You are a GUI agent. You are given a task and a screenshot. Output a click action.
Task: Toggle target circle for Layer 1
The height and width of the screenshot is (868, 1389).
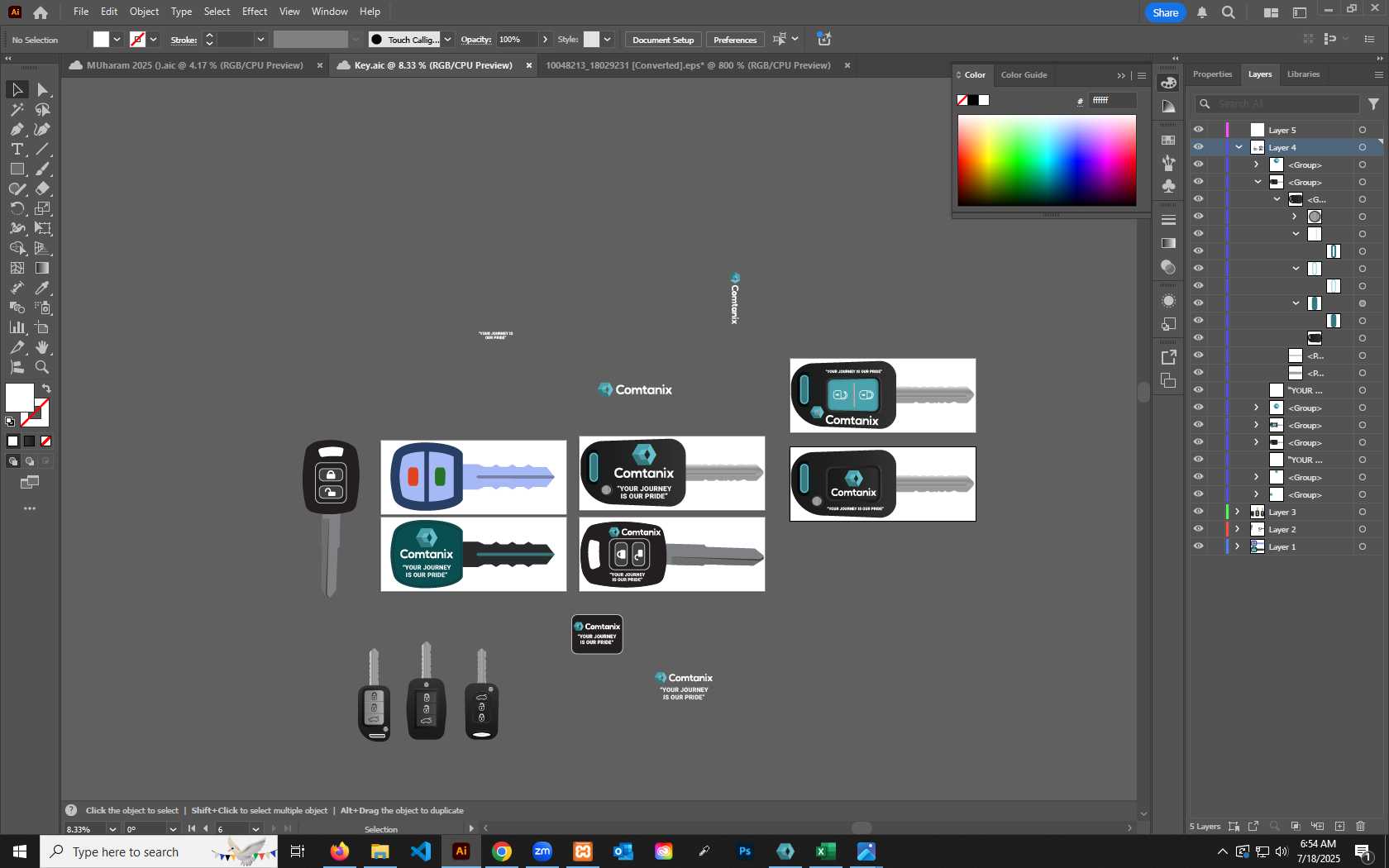pyautogui.click(x=1362, y=546)
